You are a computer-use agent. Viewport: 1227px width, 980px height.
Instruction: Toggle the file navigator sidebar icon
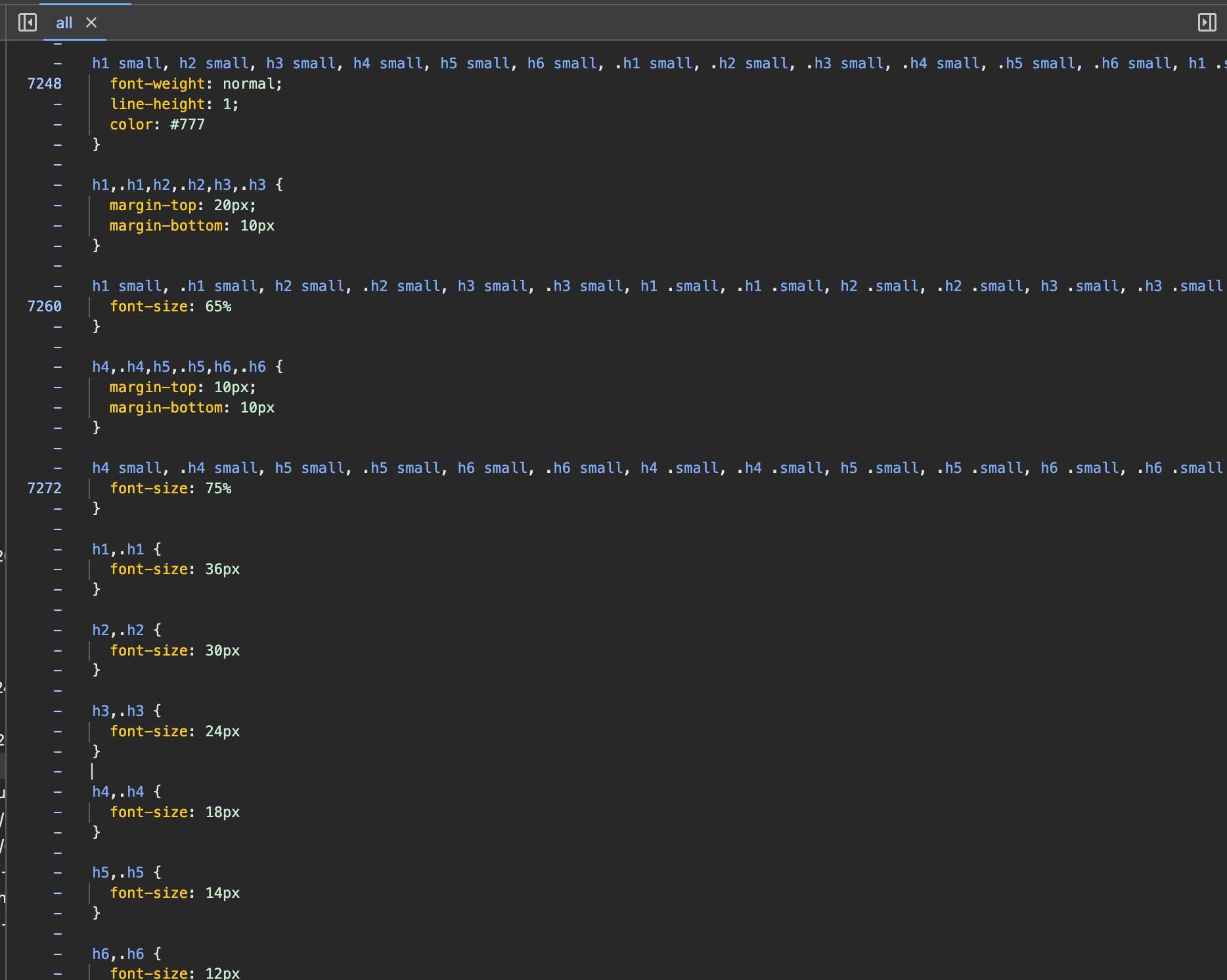28,22
